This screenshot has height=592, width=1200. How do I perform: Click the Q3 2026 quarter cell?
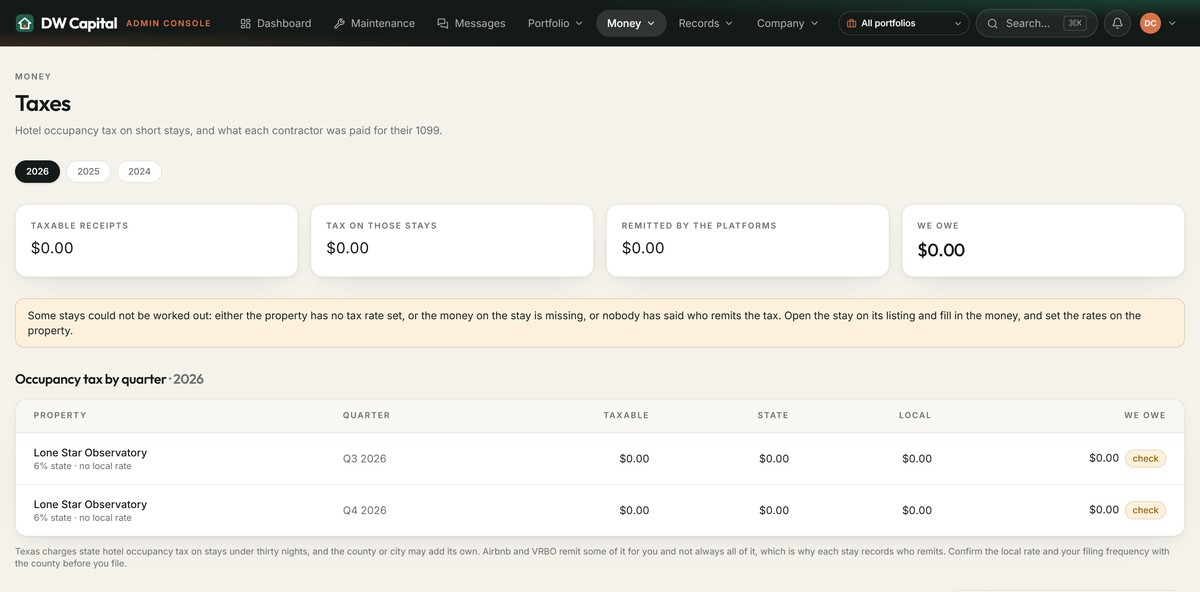pos(364,458)
